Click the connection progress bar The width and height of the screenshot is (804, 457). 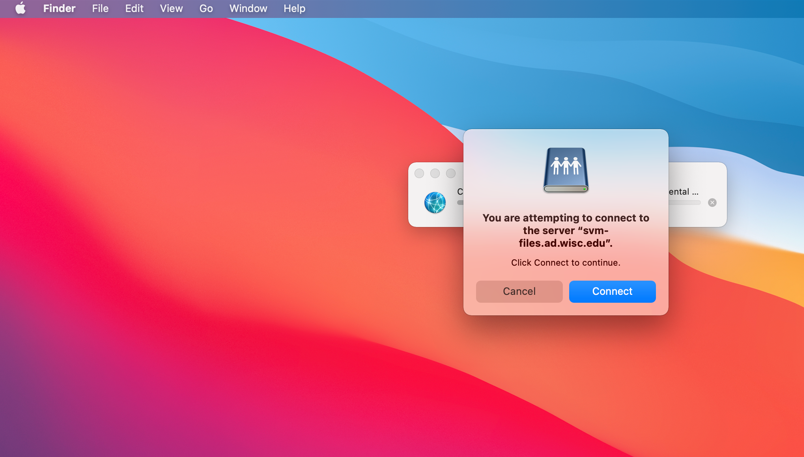pos(685,203)
